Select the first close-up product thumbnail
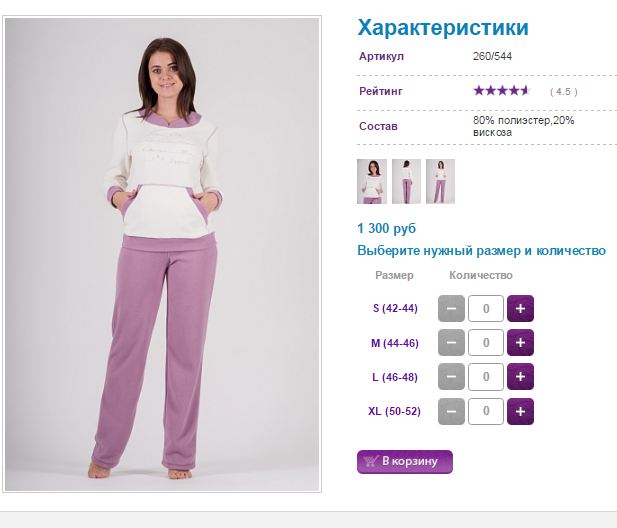This screenshot has width=617, height=528. (x=372, y=181)
